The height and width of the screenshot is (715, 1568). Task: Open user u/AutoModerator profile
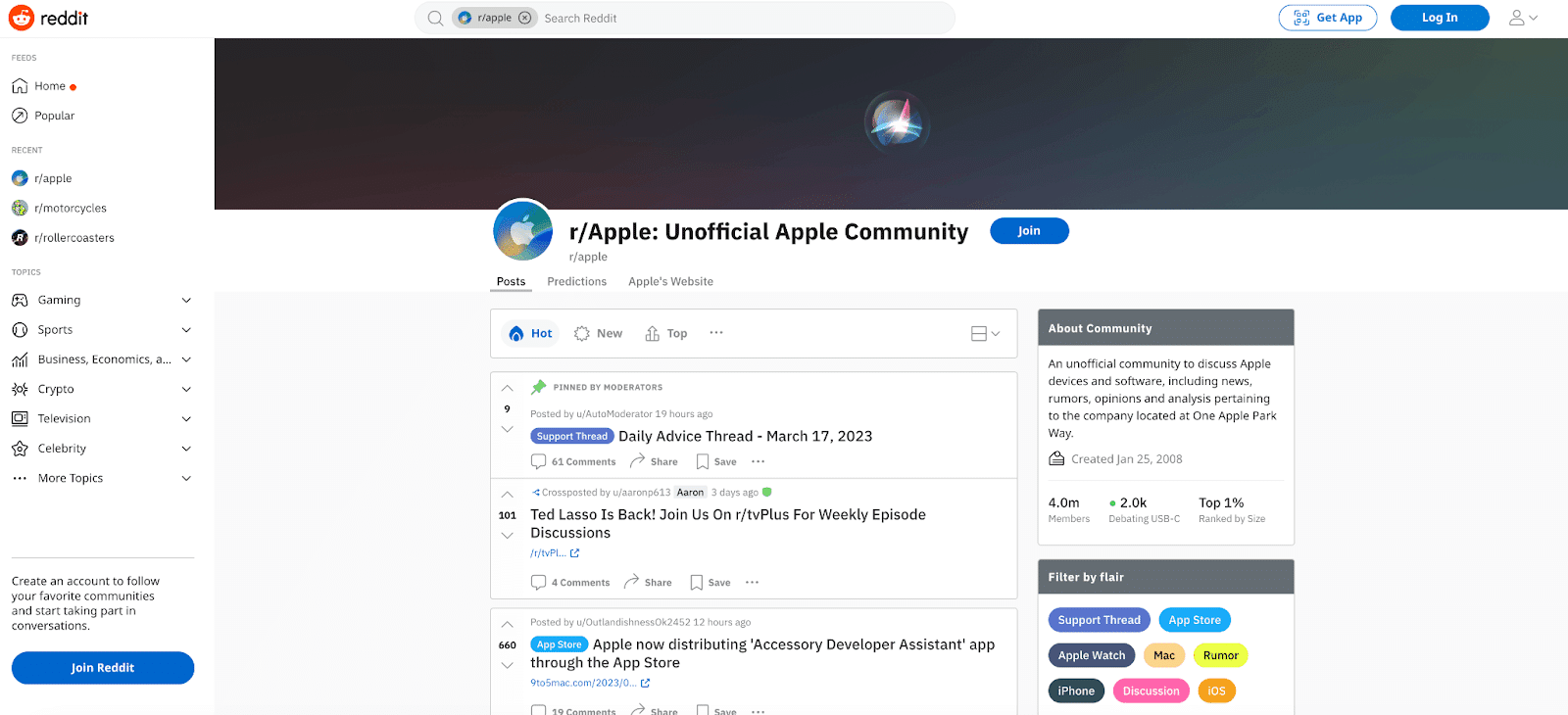click(x=614, y=414)
